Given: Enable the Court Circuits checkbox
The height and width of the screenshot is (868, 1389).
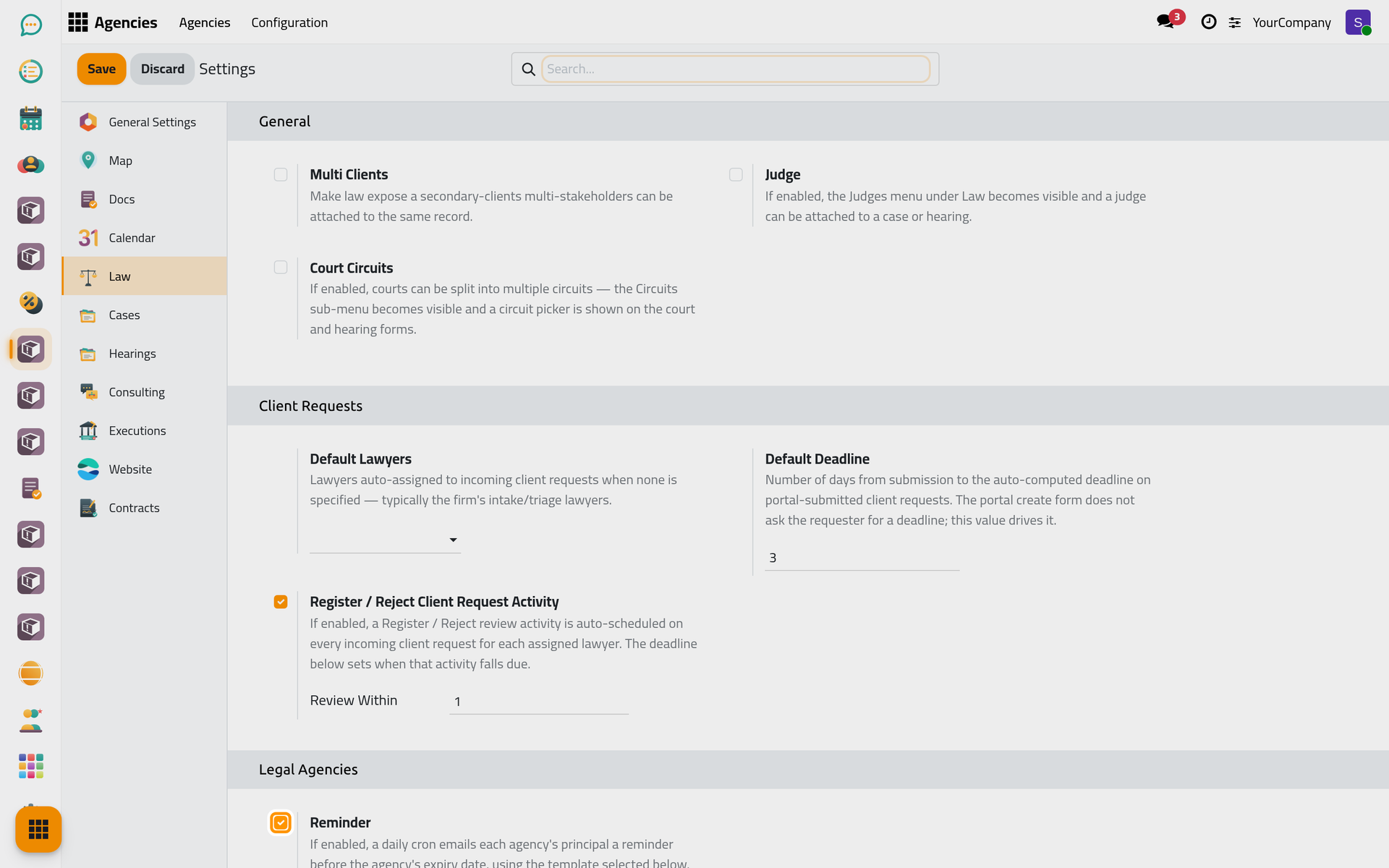Looking at the screenshot, I should click(x=281, y=268).
